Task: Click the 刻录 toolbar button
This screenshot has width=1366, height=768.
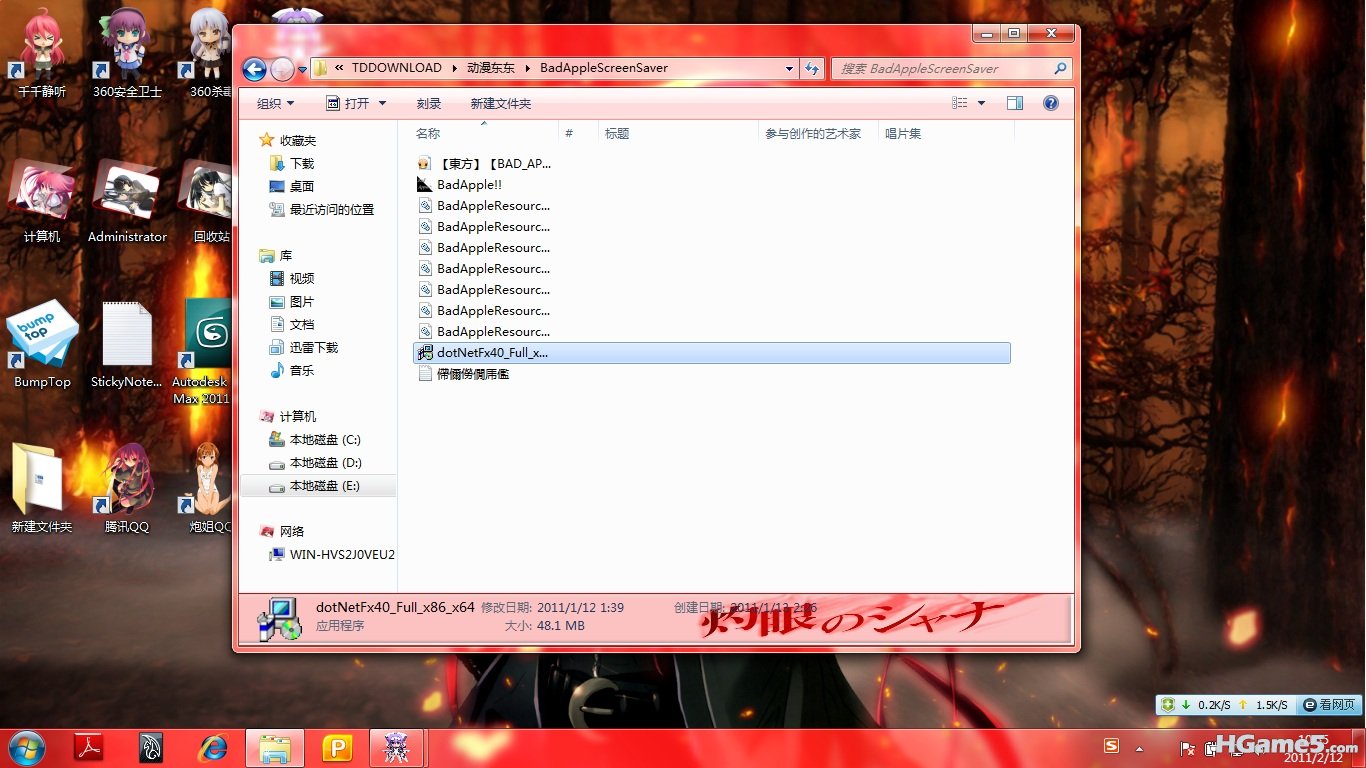Action: (429, 103)
